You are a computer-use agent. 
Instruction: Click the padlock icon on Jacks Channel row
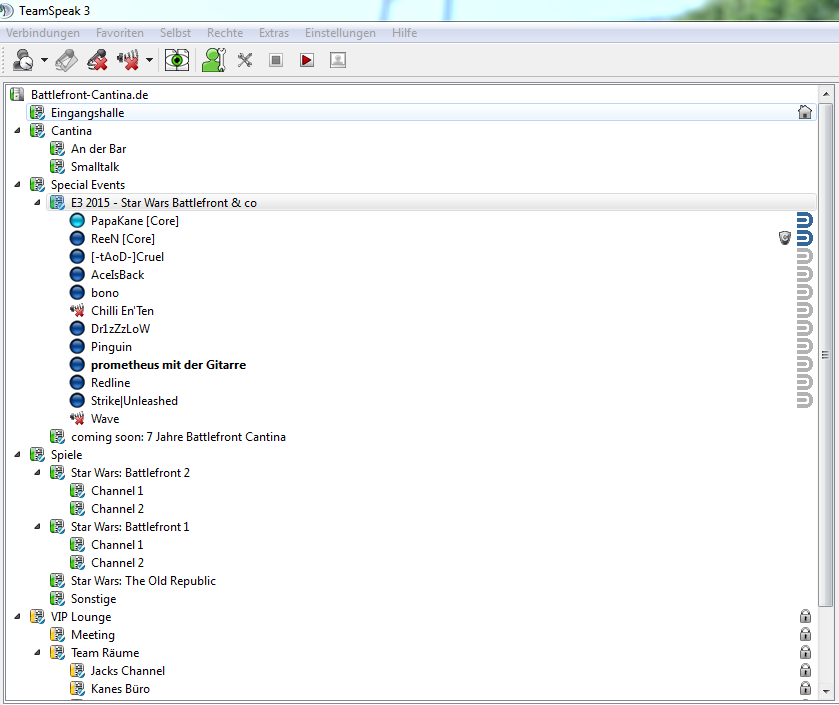(x=805, y=670)
